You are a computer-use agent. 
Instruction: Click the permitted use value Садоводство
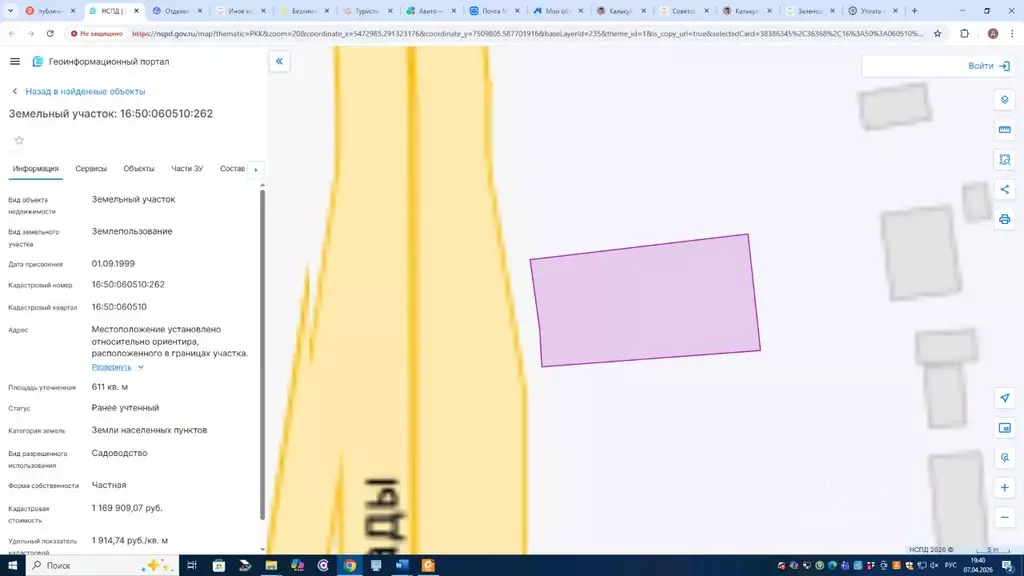pos(120,453)
